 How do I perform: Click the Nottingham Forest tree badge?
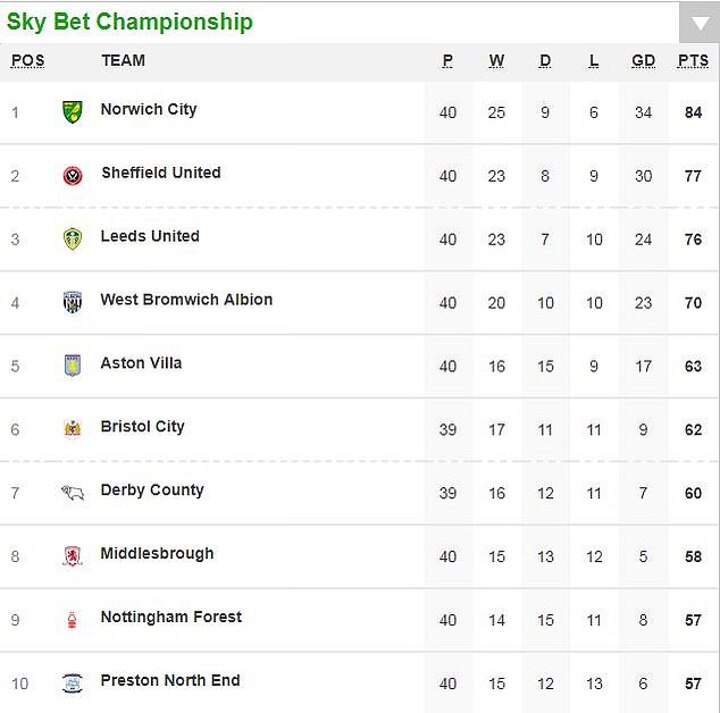point(72,620)
